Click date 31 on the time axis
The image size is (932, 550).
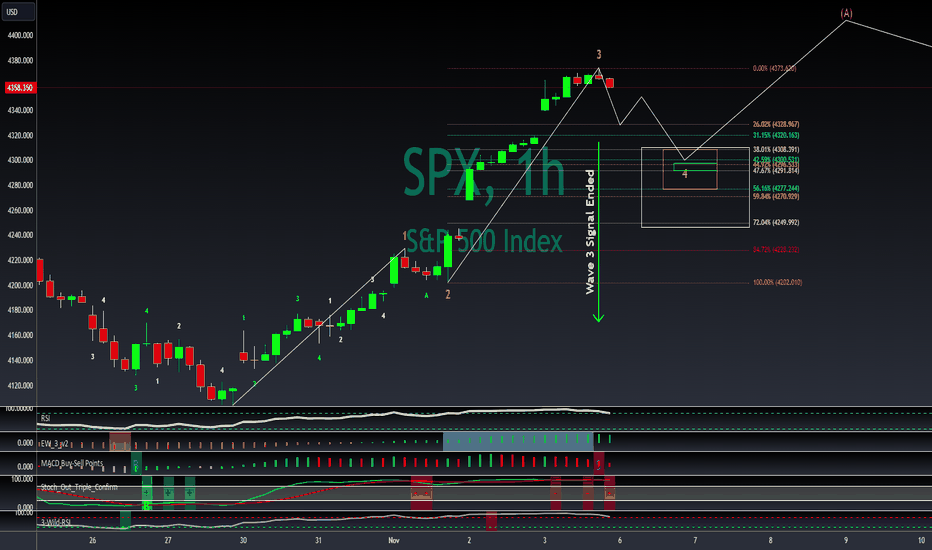coord(319,540)
